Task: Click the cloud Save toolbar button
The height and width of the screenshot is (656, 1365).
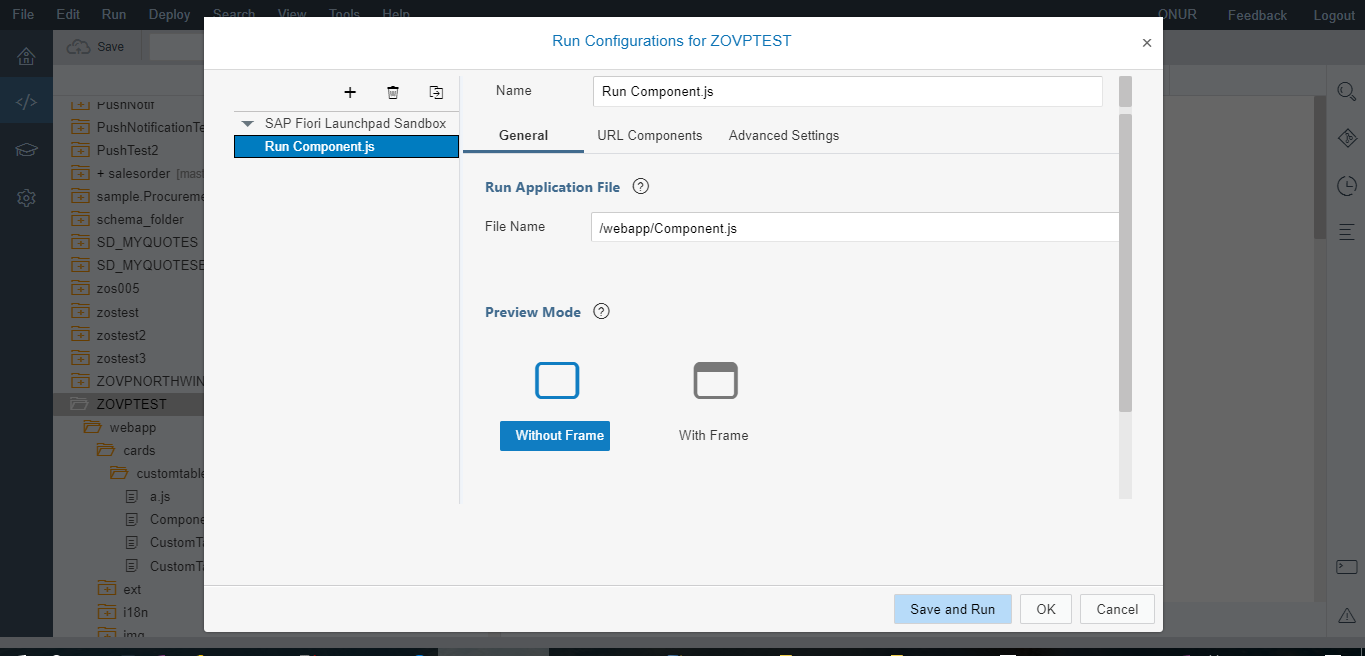Action: 96,46
